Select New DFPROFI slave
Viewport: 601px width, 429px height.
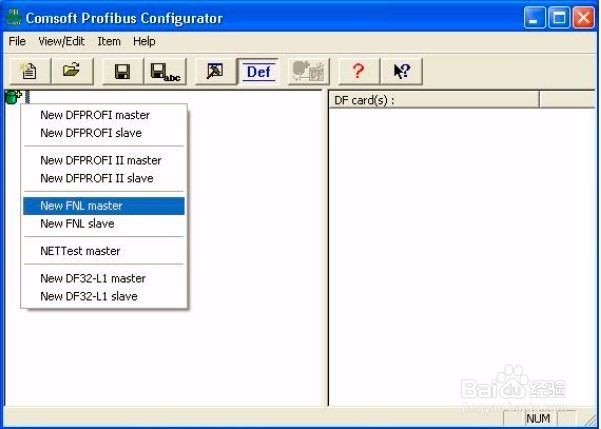pyautogui.click(x=104, y=133)
